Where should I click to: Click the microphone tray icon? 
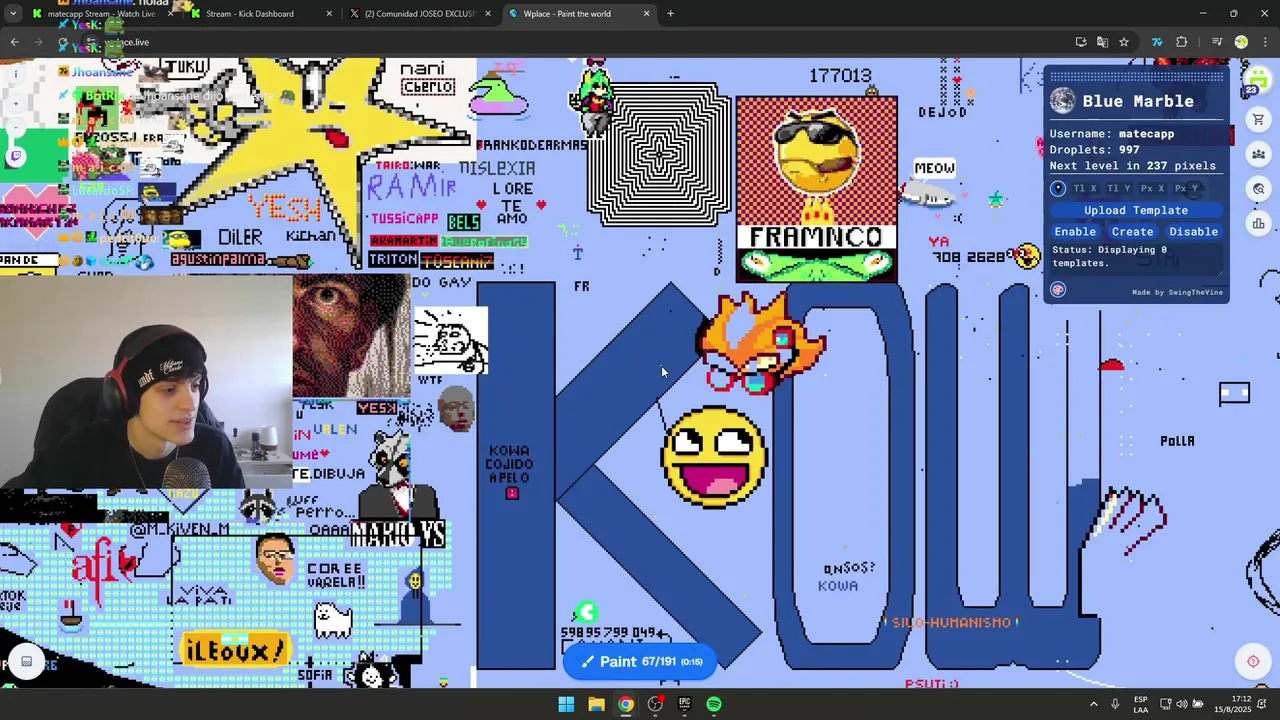pyautogui.click(x=1115, y=704)
